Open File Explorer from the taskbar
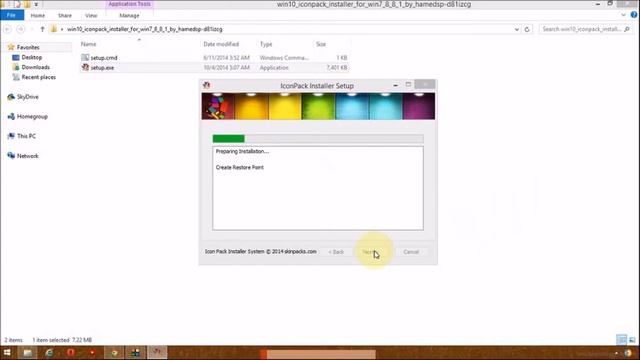Image resolution: width=640 pixels, height=360 pixels. 27,353
